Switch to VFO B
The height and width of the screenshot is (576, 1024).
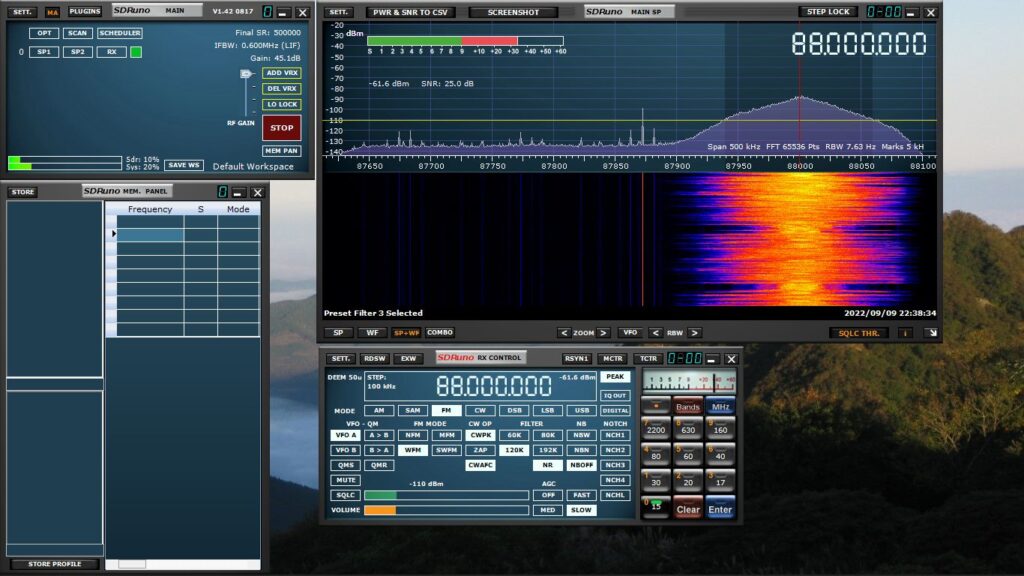point(345,450)
